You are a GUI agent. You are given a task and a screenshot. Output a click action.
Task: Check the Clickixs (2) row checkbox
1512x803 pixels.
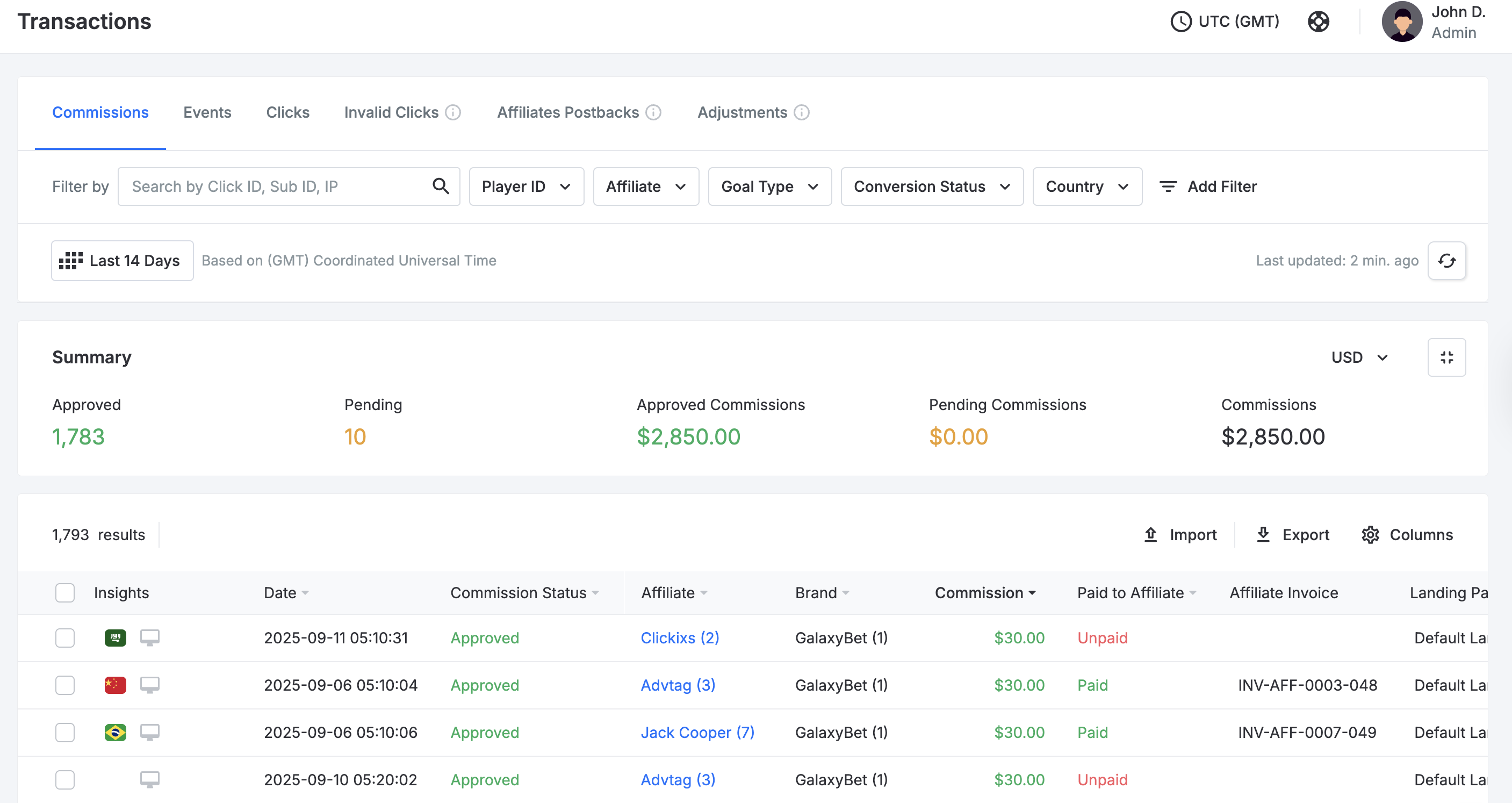[65, 638]
